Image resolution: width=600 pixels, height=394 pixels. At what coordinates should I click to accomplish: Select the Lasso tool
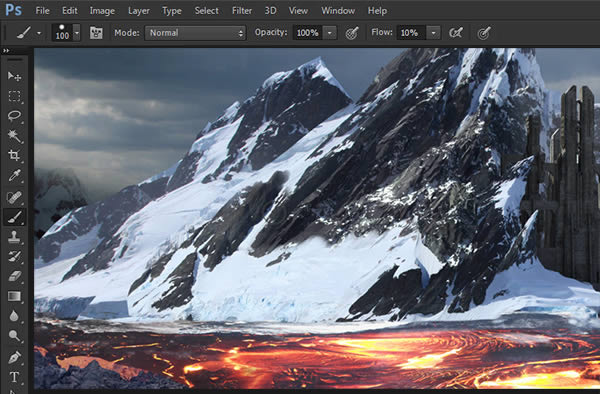14,116
